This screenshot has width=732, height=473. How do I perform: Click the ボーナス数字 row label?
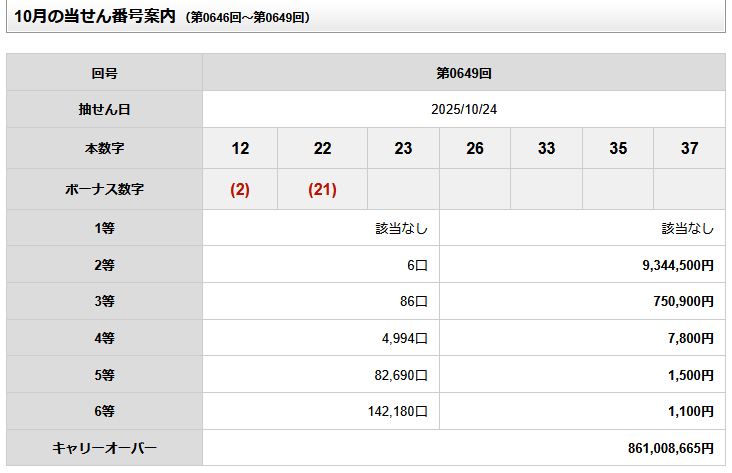[x=104, y=189]
